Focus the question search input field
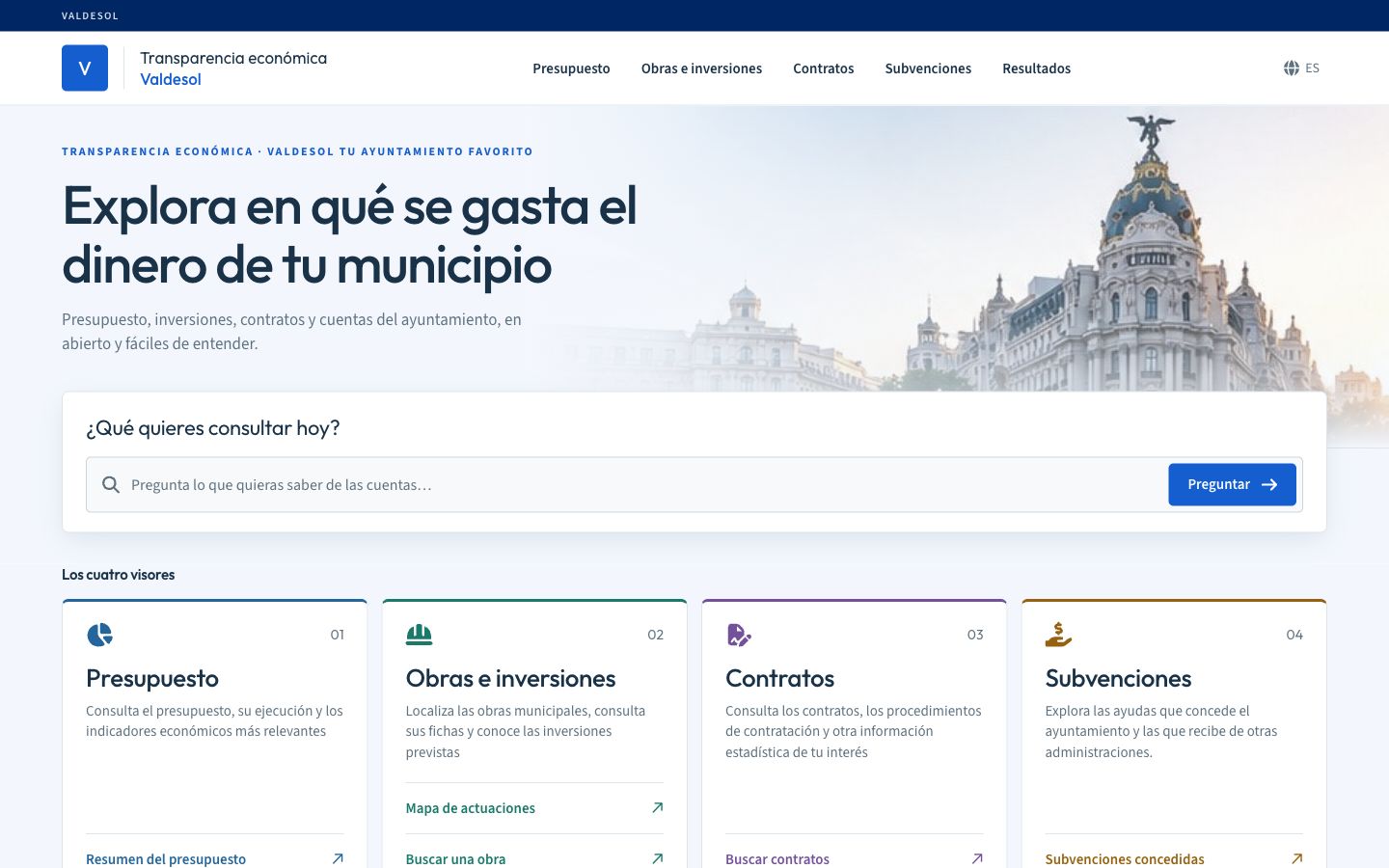This screenshot has width=1389, height=868. (644, 484)
